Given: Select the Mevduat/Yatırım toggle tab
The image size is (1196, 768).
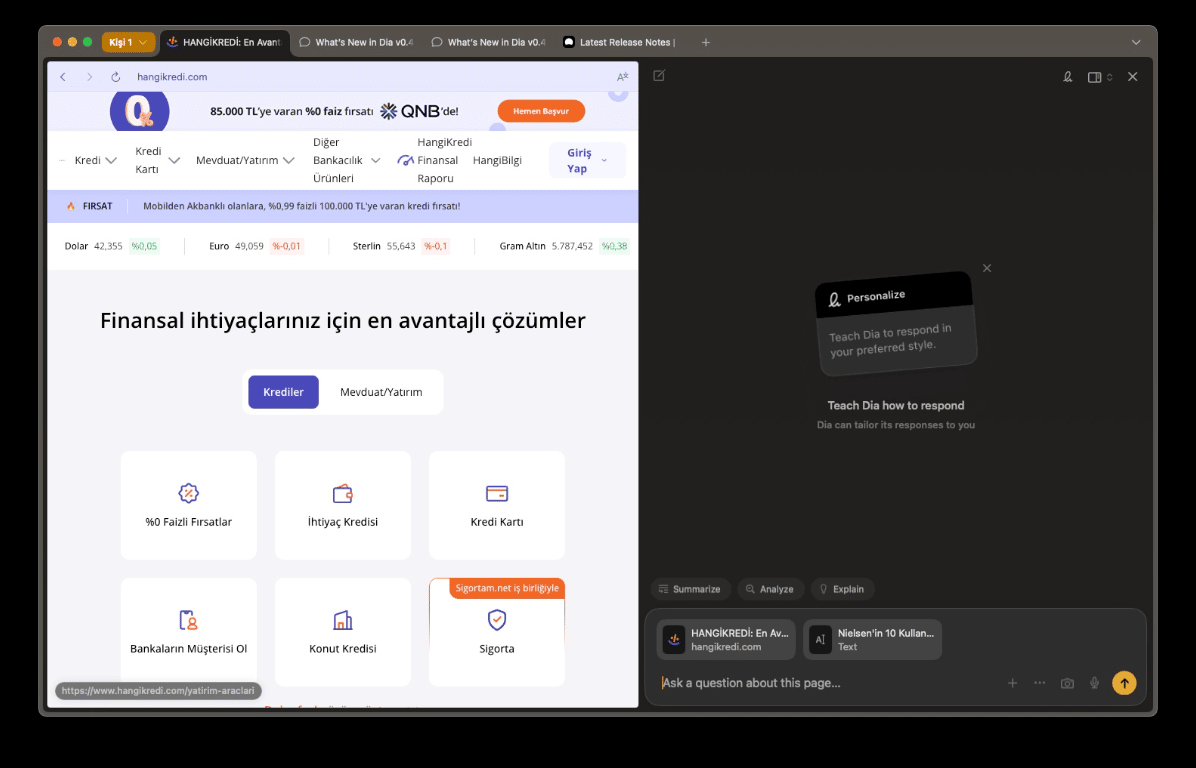Looking at the screenshot, I should pyautogui.click(x=381, y=392).
